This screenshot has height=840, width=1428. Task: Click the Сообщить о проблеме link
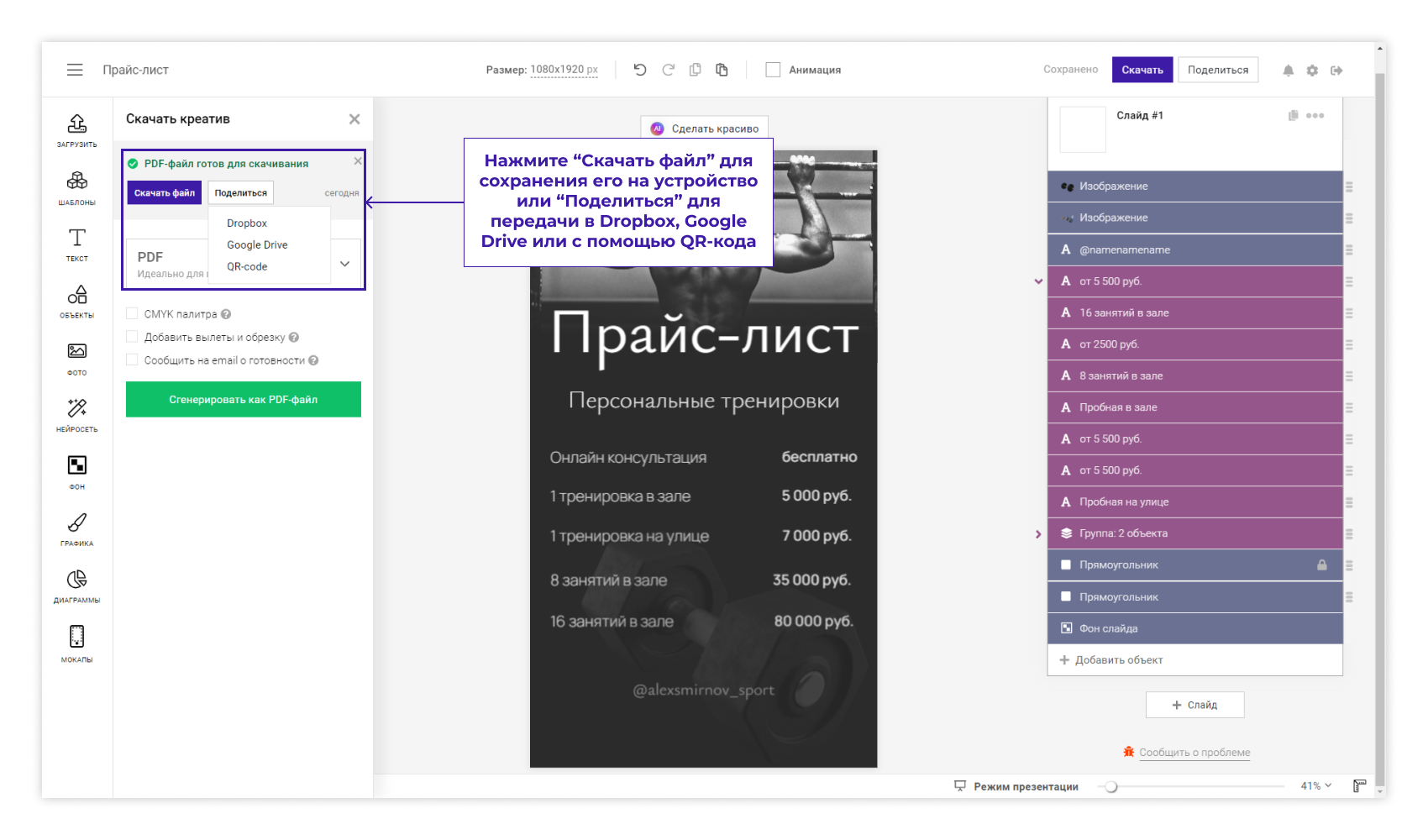click(1194, 753)
